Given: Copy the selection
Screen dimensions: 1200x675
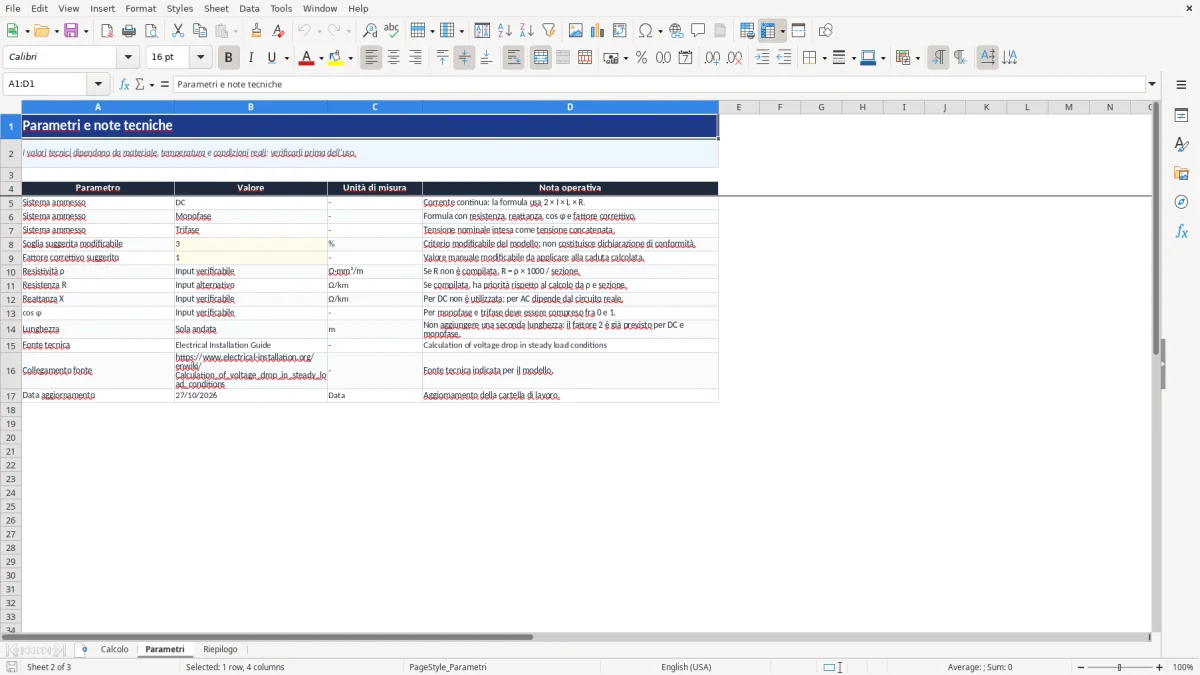Looking at the screenshot, I should [x=200, y=31].
